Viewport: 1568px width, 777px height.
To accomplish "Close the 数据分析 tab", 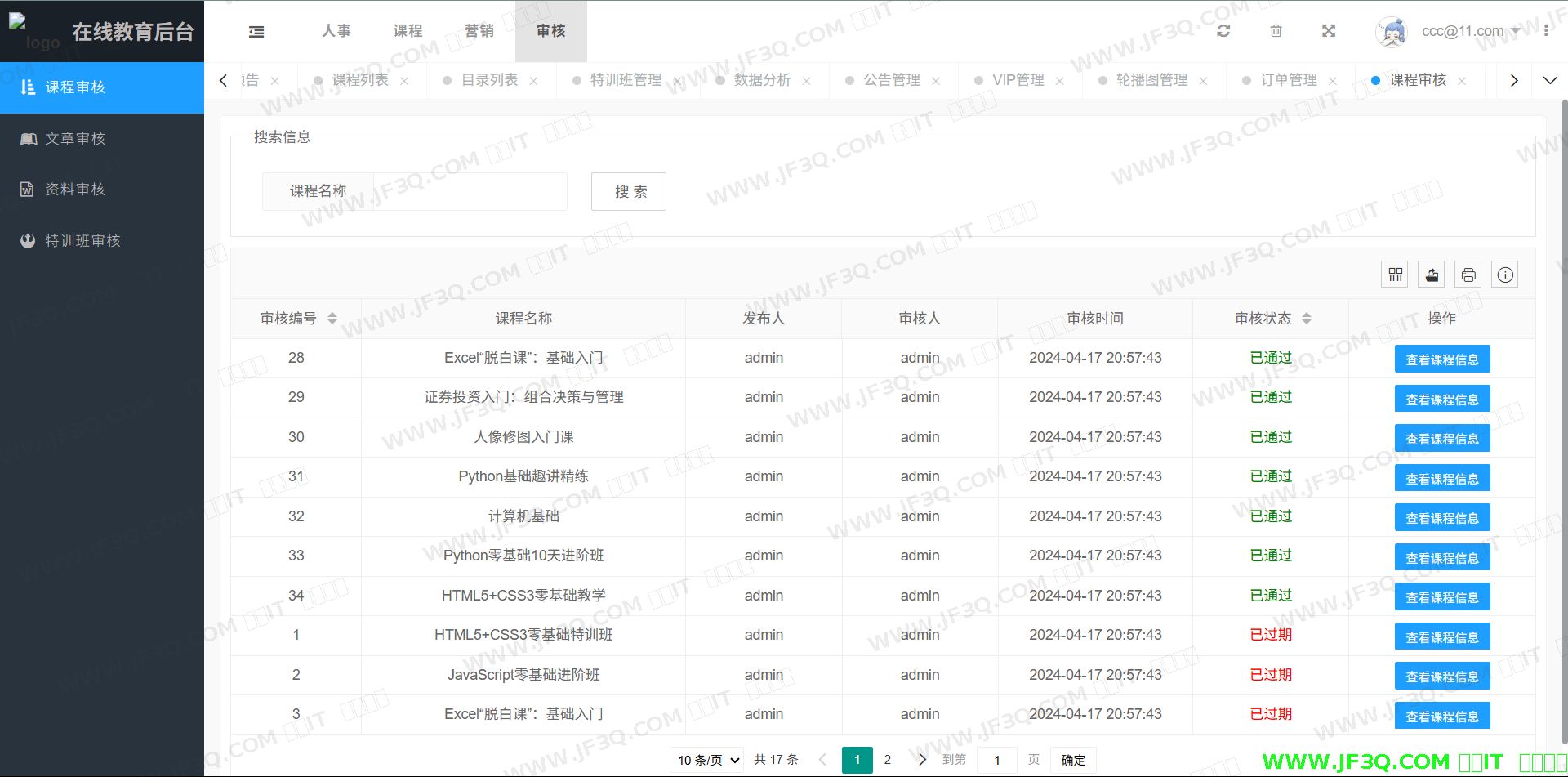I will coord(806,81).
